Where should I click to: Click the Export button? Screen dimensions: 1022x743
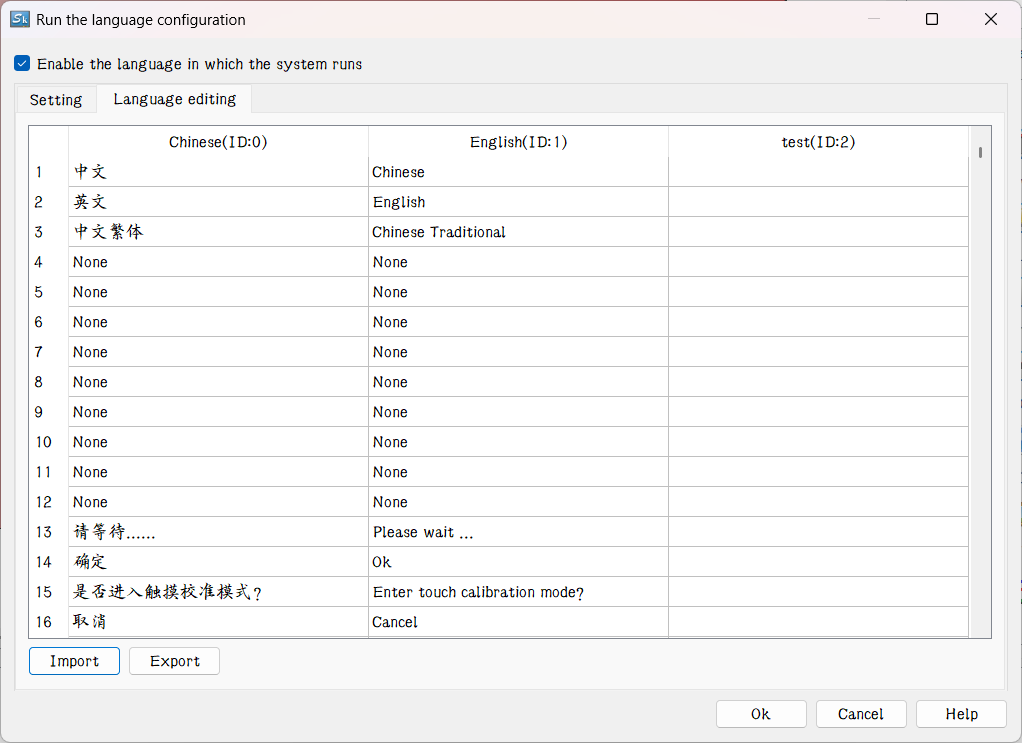[x=174, y=661]
